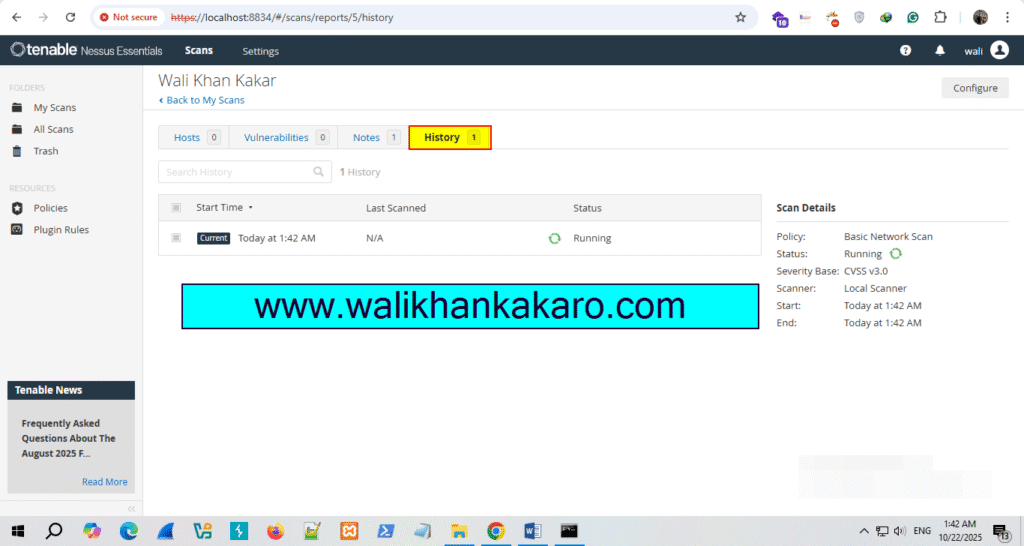Open Word from taskbar
Screen dimensions: 1024x546
532,531
